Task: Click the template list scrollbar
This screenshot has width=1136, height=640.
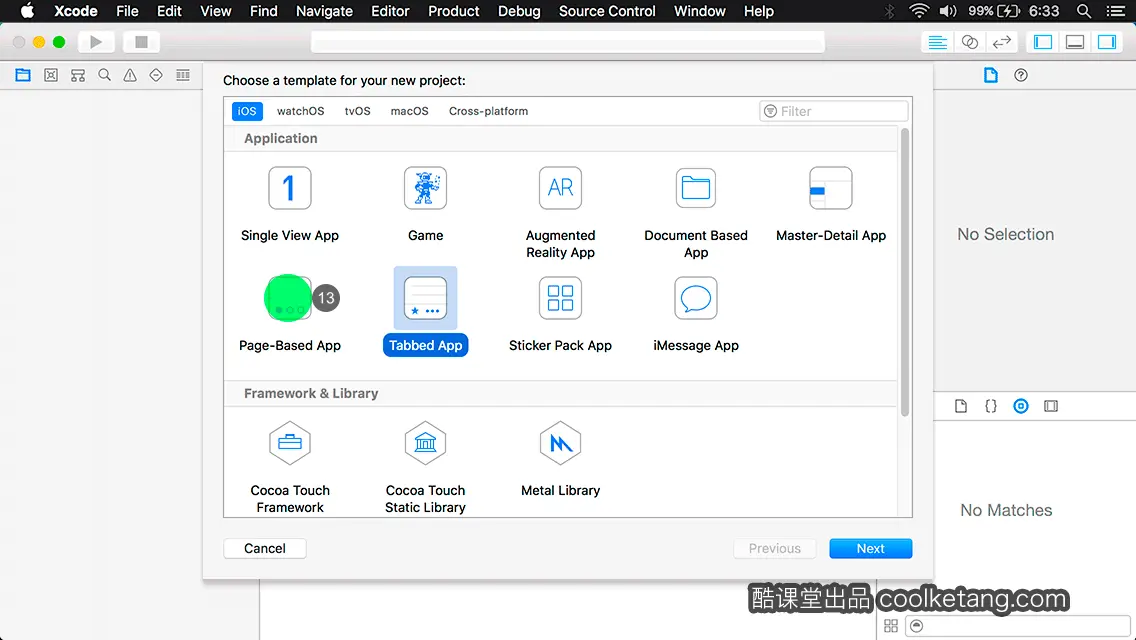Action: [904, 272]
